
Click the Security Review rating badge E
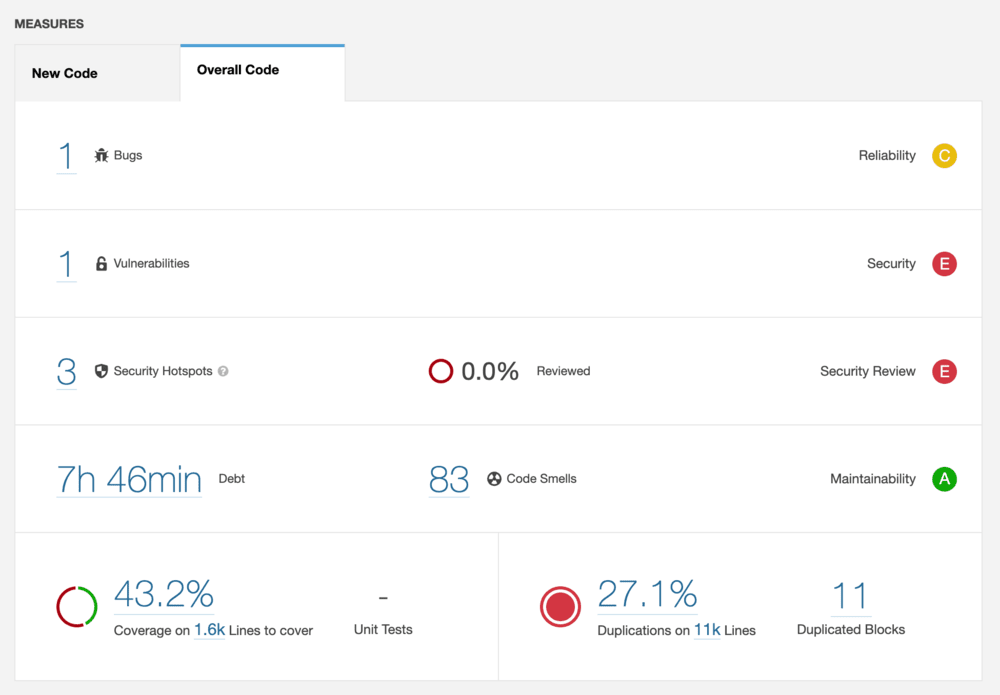[944, 371]
